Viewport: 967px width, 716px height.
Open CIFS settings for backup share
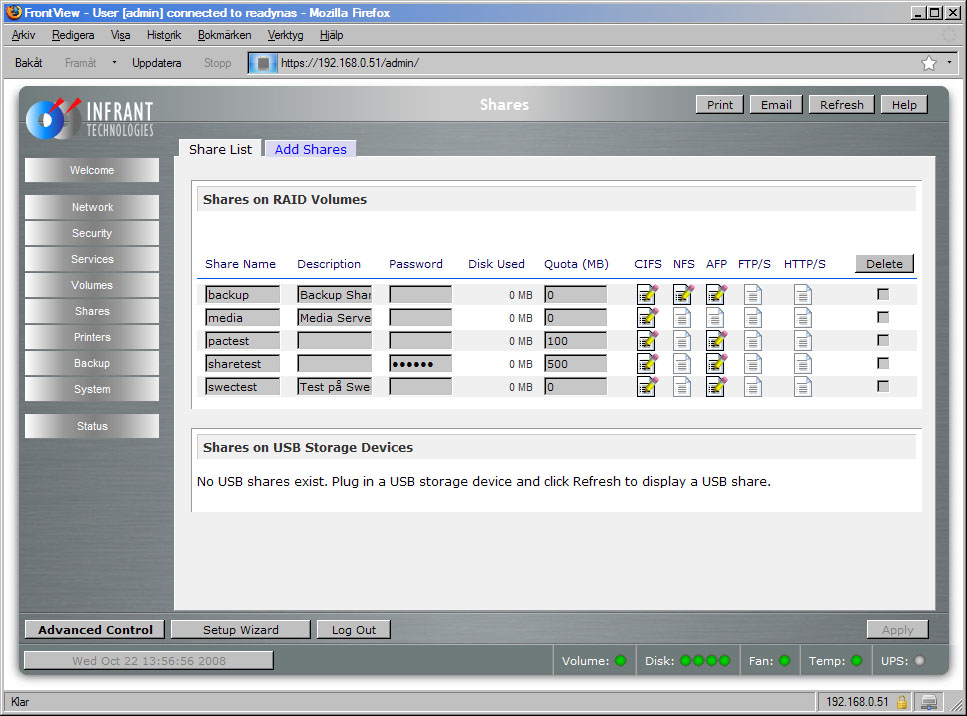tap(647, 294)
